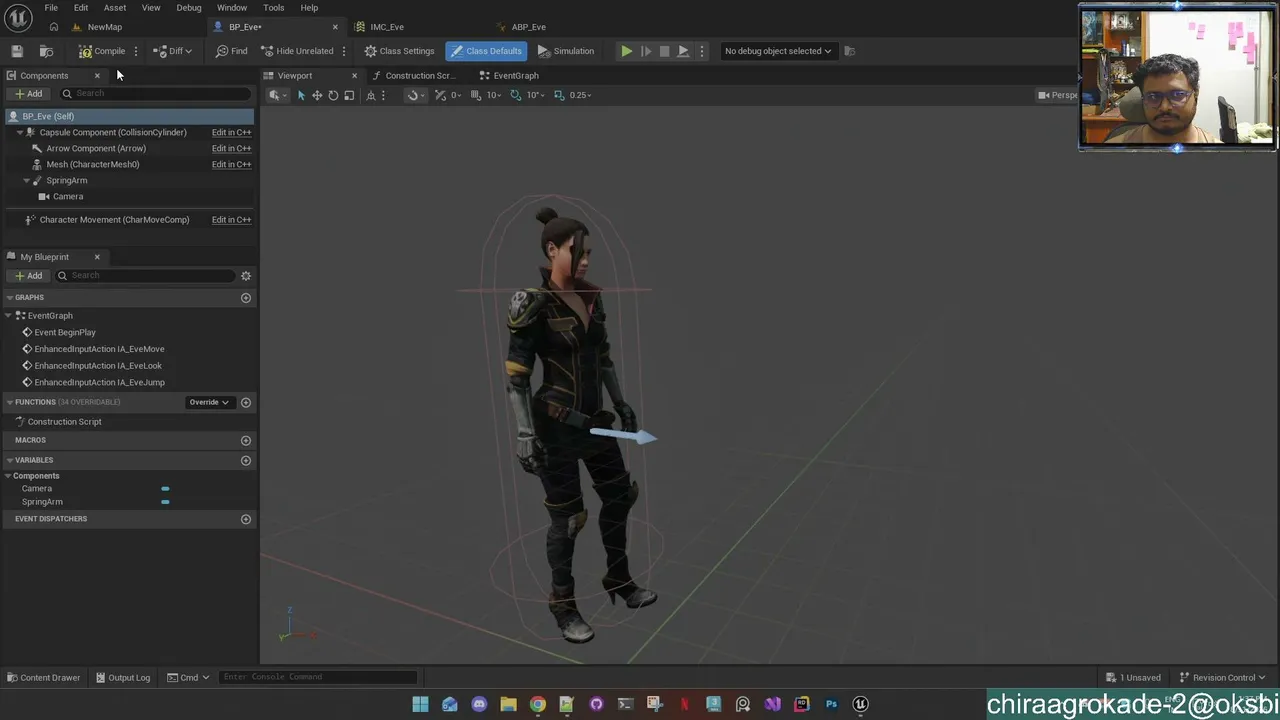Open the Asset menu
This screenshot has height=720, width=1280.
click(115, 8)
